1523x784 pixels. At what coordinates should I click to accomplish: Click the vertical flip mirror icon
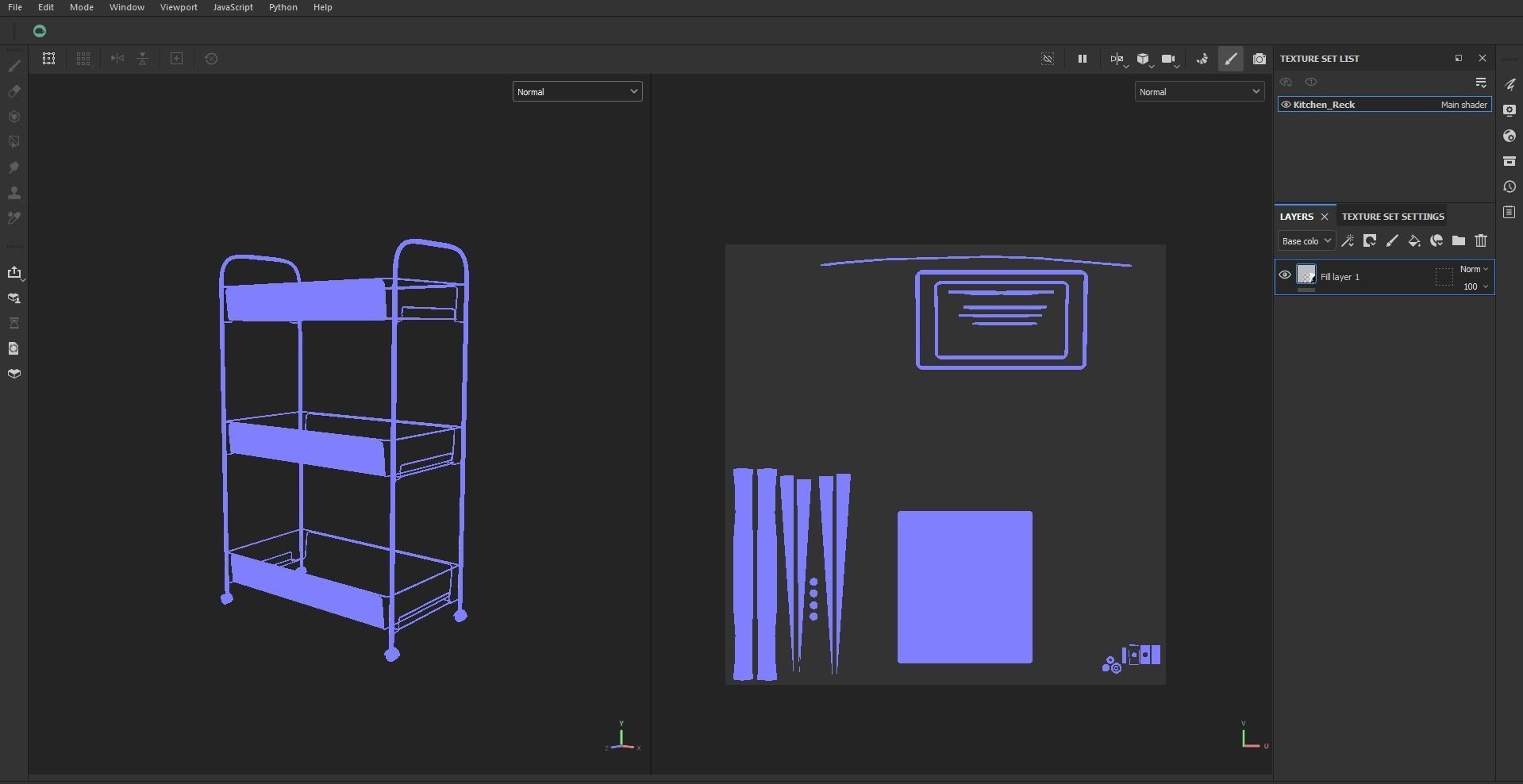(143, 59)
